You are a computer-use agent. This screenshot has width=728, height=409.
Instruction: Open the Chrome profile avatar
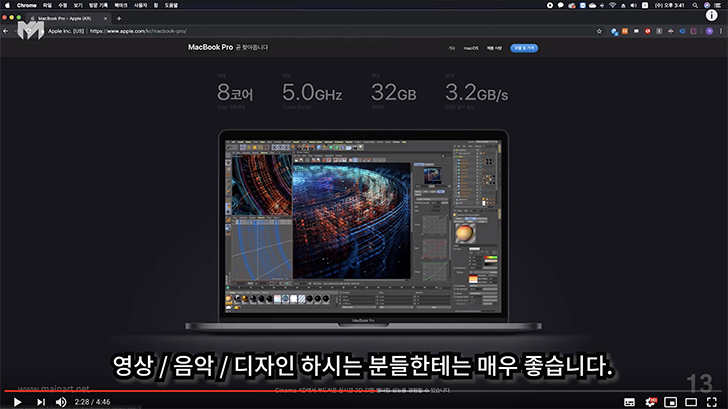point(709,31)
